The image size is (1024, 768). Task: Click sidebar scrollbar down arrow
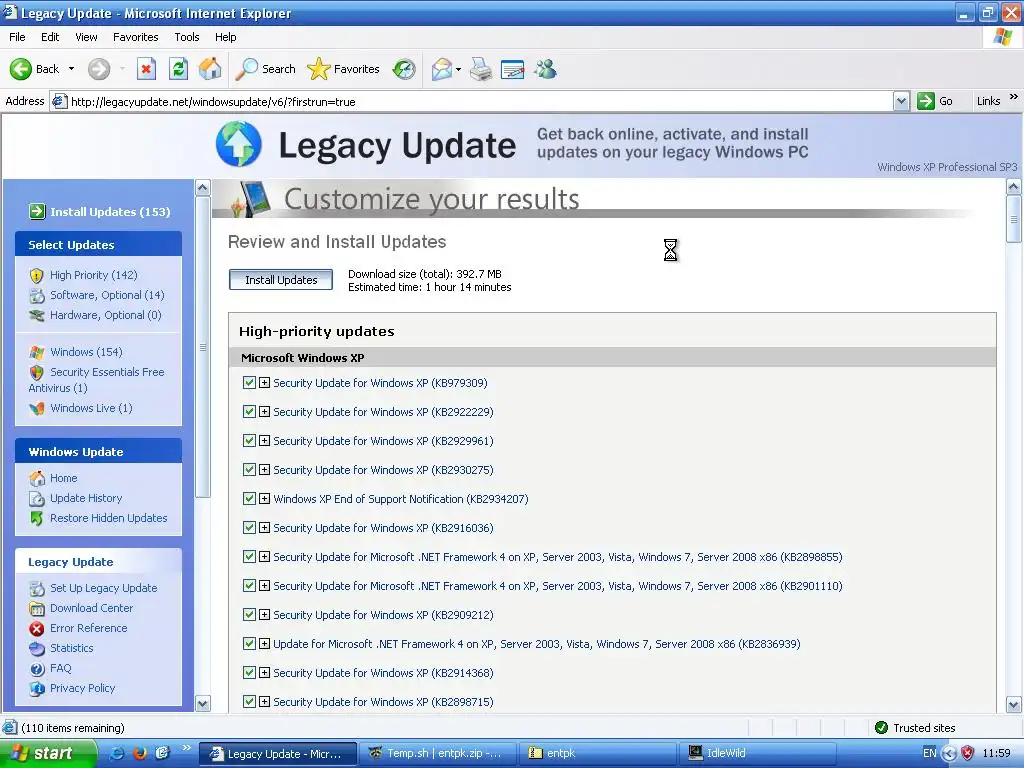(x=203, y=704)
